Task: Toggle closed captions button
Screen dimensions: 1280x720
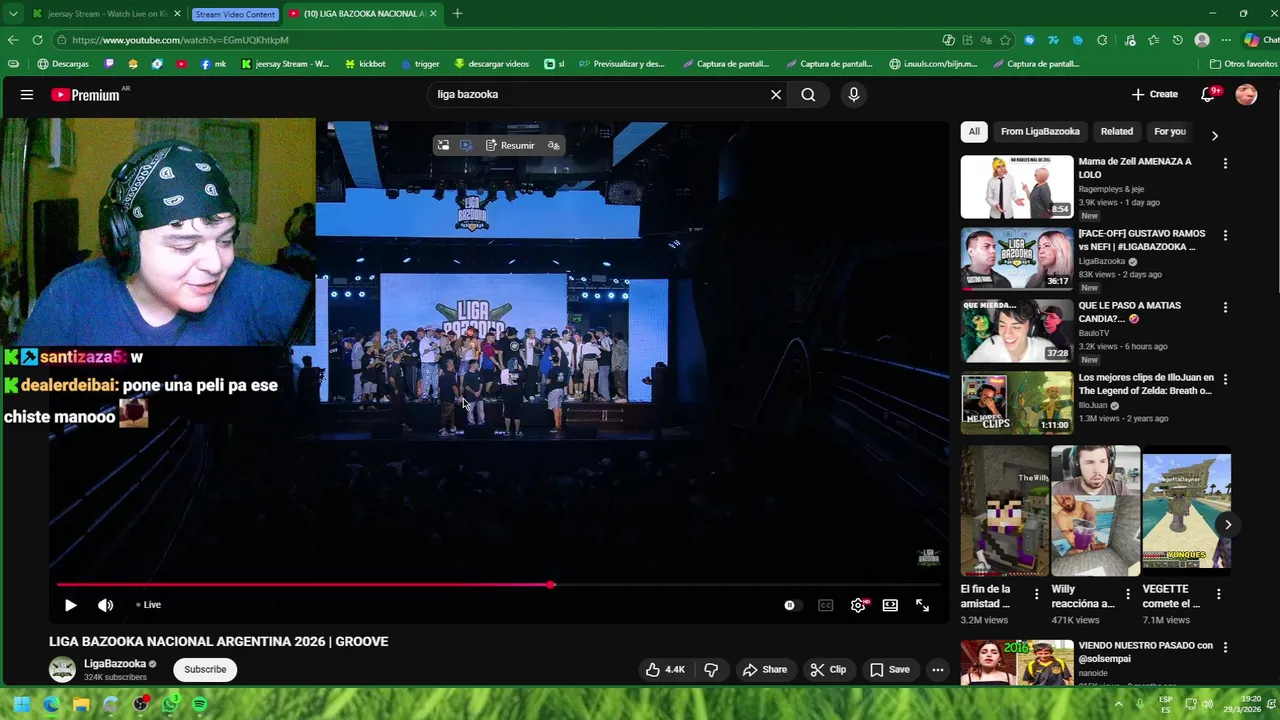Action: coord(825,605)
